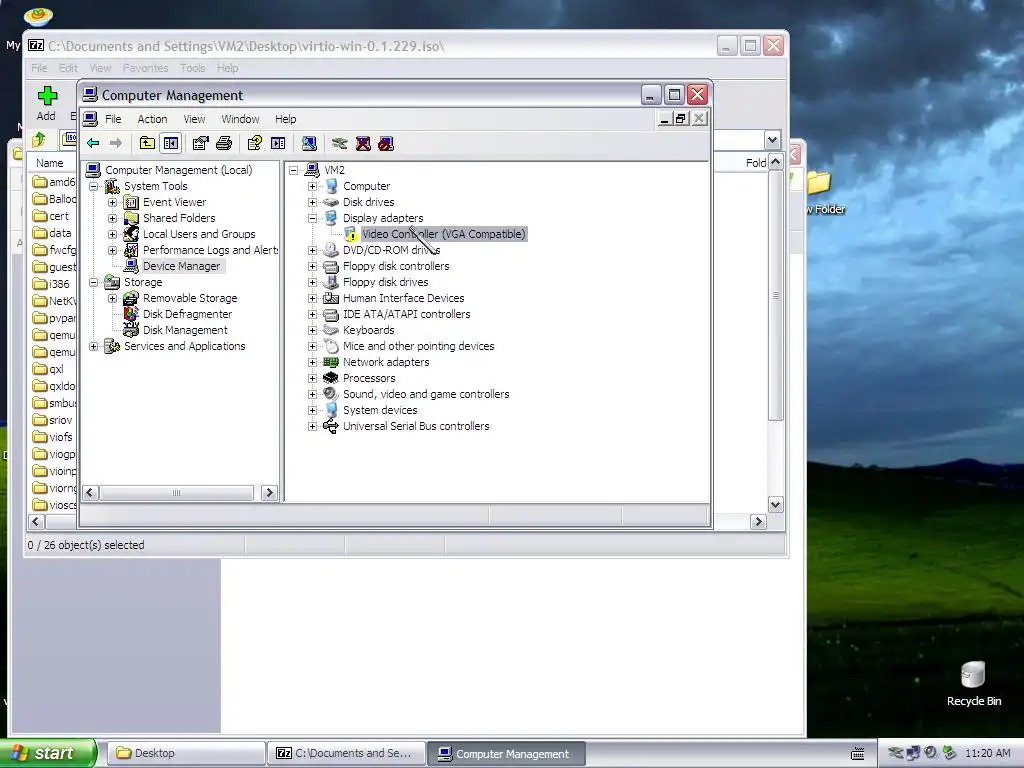
Task: Select Disk Defragmenter in the tree
Action: point(187,314)
